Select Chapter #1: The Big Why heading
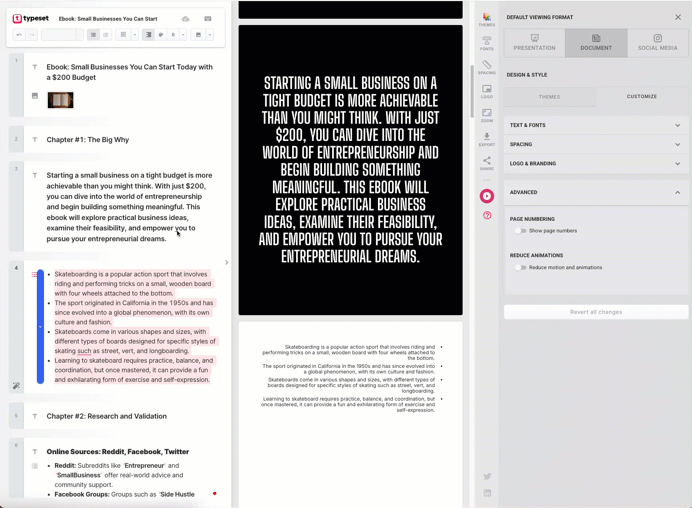Screen dimensions: 692x508 [88, 140]
